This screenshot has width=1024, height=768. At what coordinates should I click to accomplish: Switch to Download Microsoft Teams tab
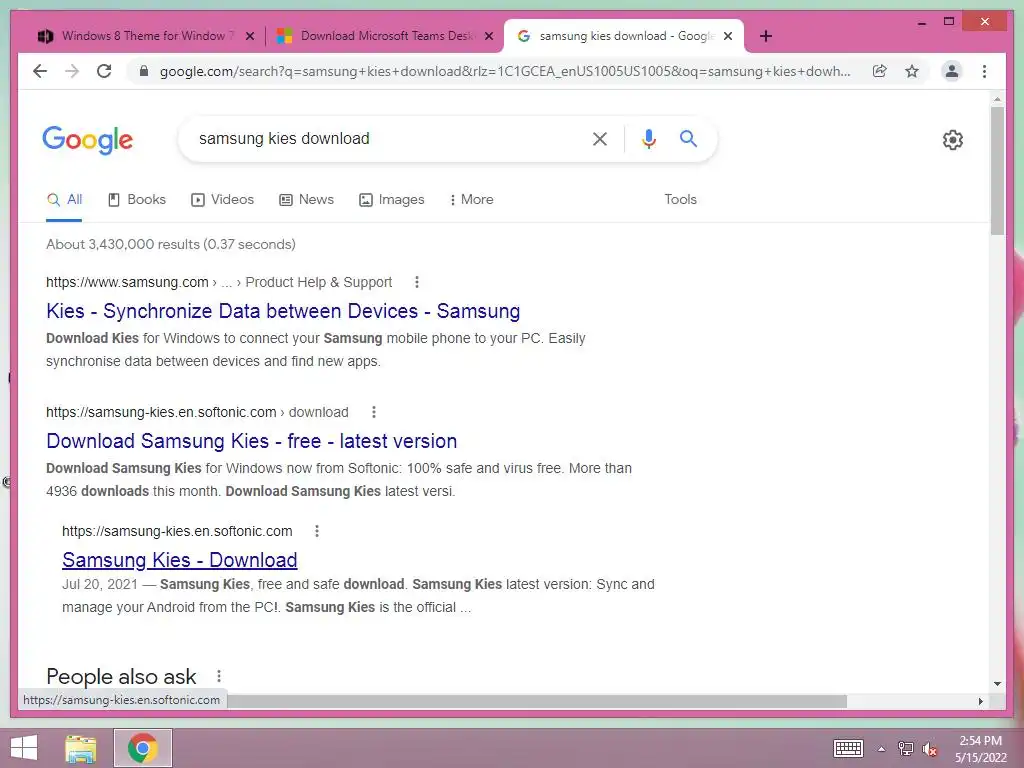(x=385, y=36)
